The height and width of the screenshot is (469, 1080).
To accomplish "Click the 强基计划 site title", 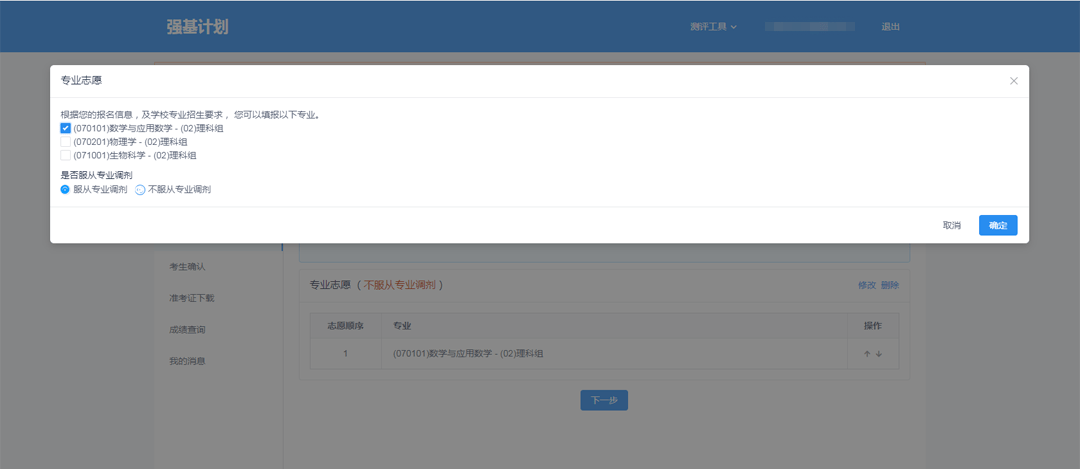I will click(x=197, y=27).
